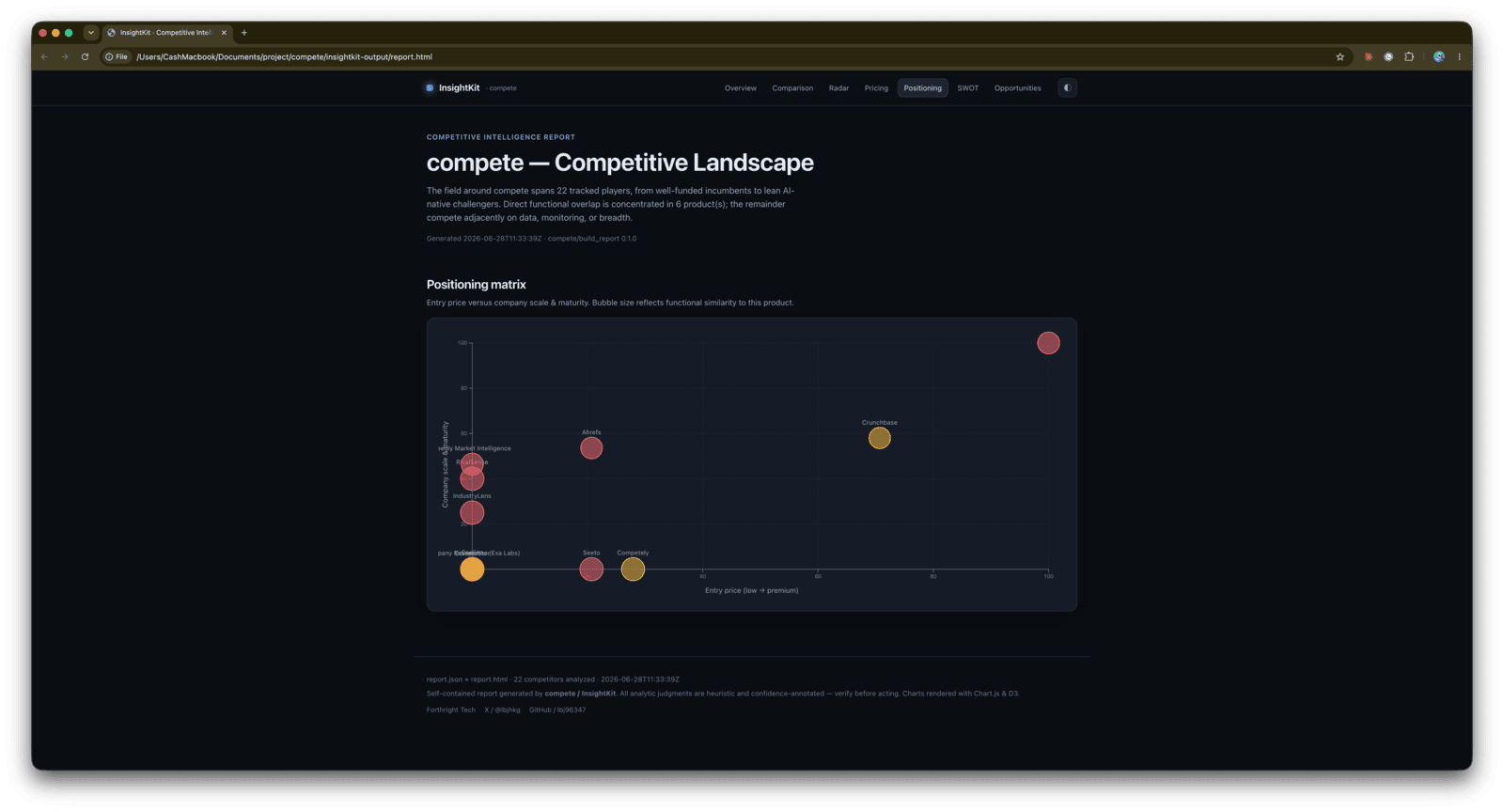The width and height of the screenshot is (1504, 812).
Task: Bookmark this page with the star icon
Action: click(x=1339, y=57)
